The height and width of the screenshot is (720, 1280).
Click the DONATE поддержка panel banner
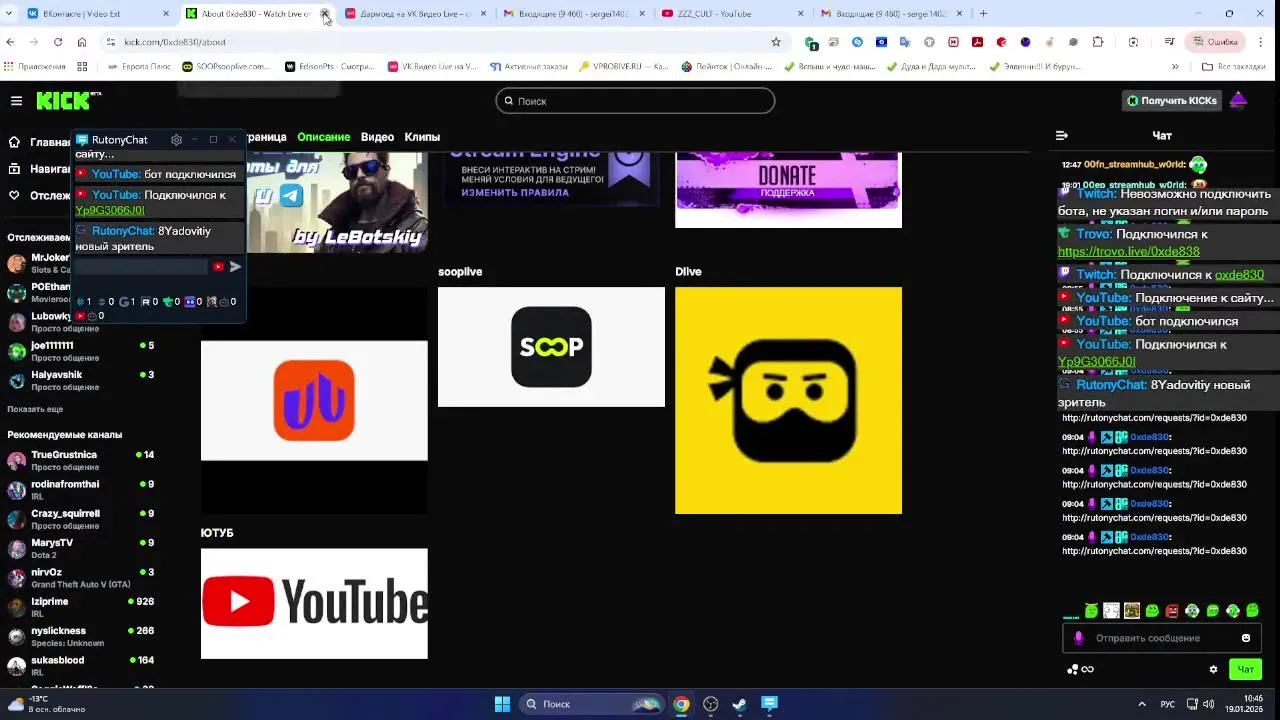[x=788, y=190]
